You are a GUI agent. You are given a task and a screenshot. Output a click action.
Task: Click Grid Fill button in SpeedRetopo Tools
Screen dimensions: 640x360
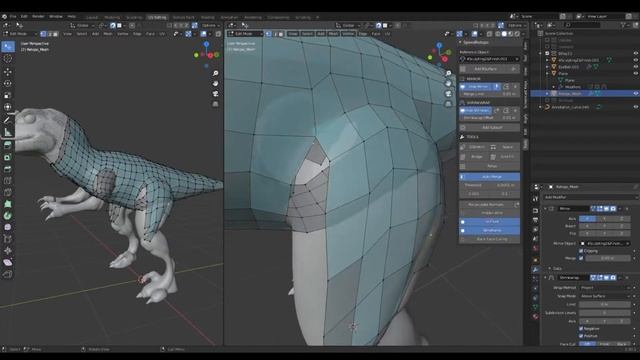[504, 157]
